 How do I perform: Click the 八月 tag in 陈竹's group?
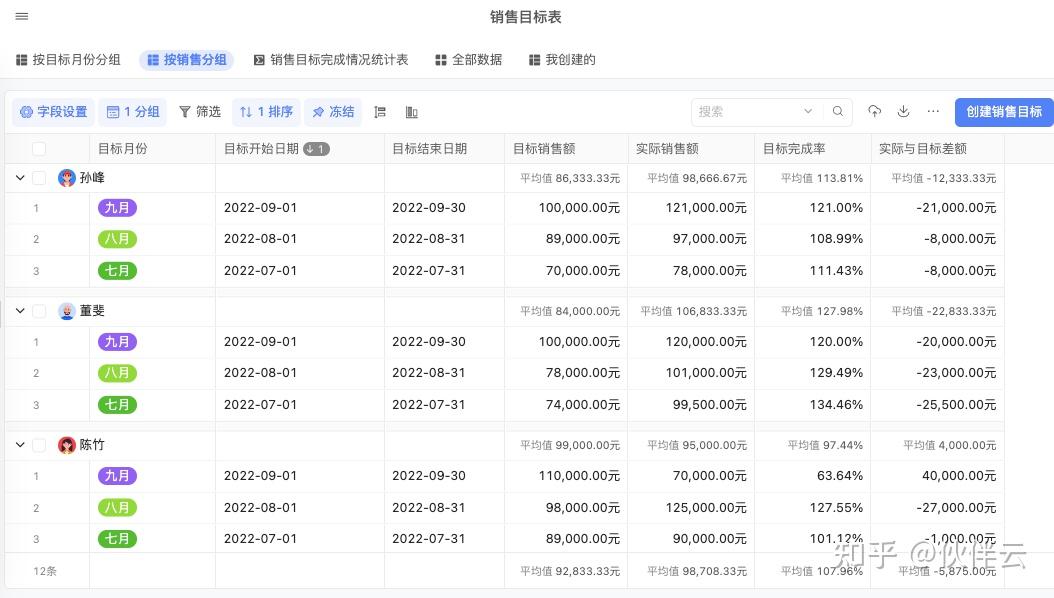tap(118, 507)
